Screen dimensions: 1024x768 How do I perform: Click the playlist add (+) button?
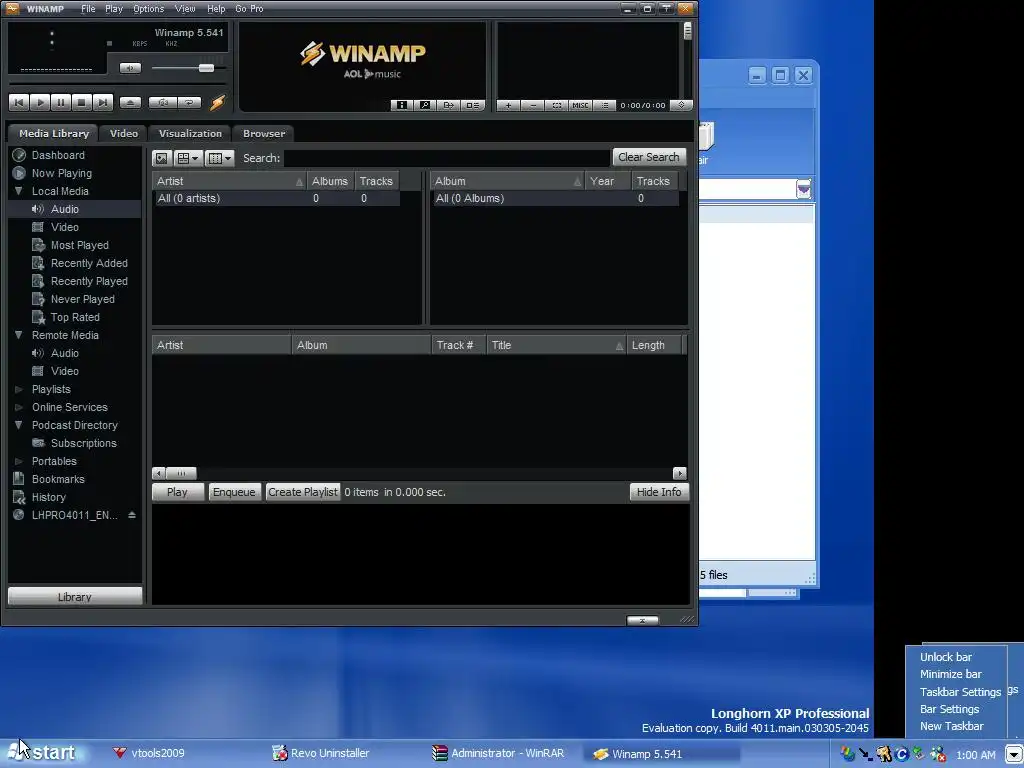pyautogui.click(x=509, y=105)
